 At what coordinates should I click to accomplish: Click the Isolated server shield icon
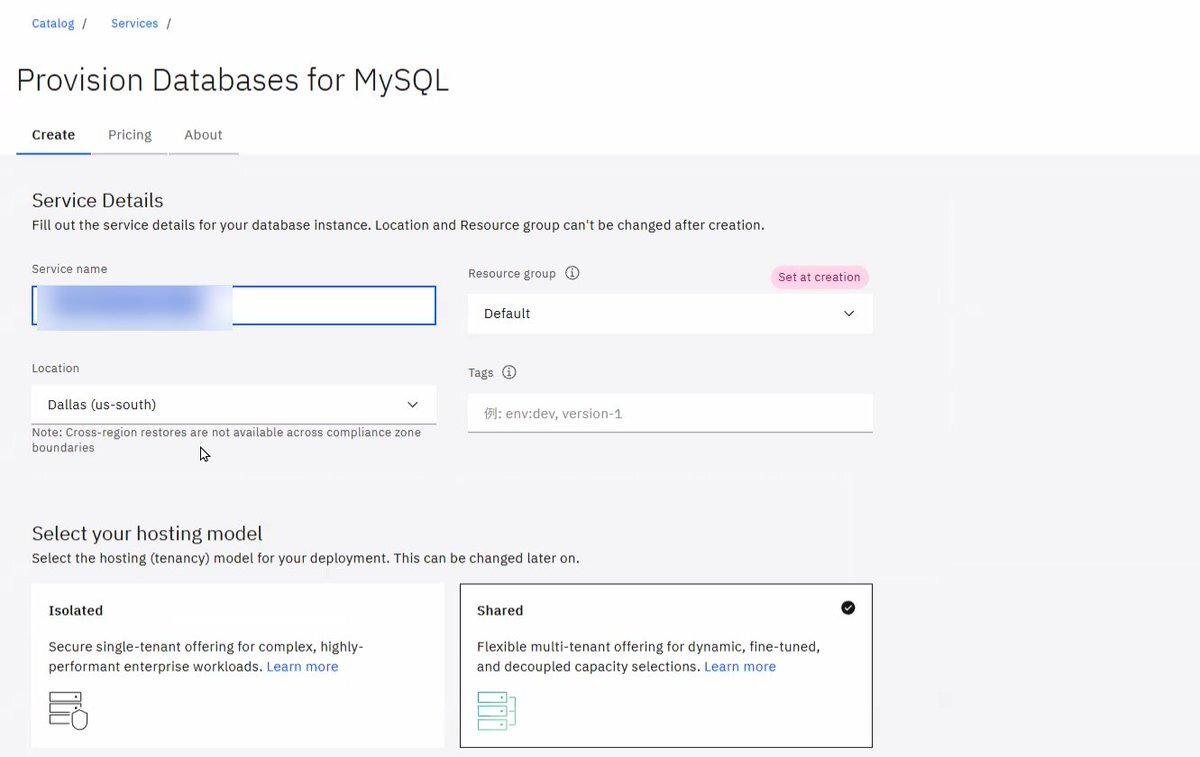point(68,710)
